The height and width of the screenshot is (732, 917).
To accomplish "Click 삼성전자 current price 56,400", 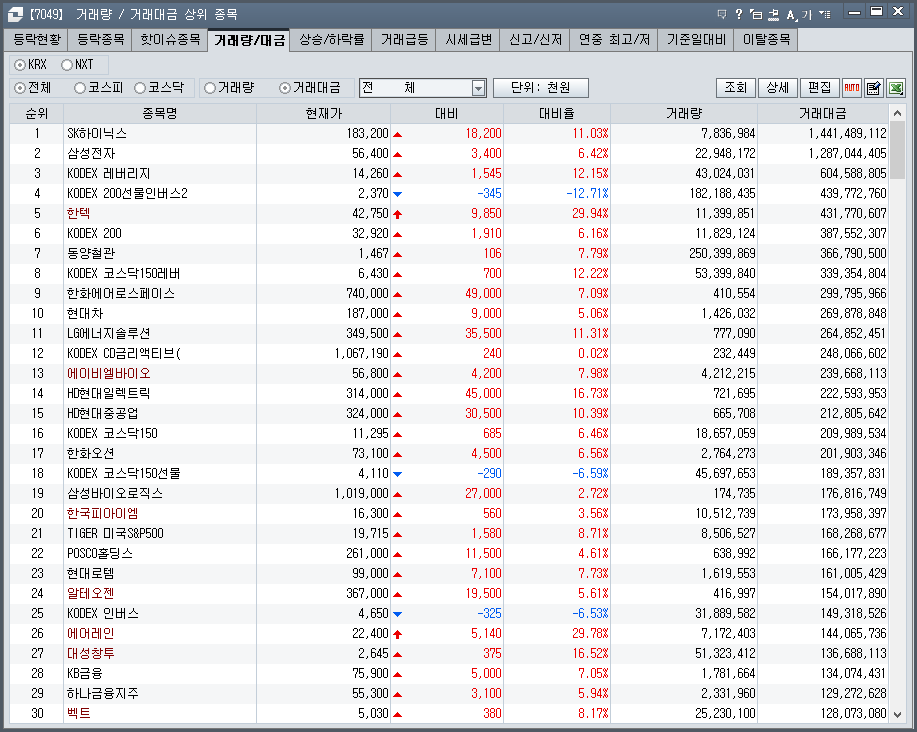I will click(x=370, y=154).
